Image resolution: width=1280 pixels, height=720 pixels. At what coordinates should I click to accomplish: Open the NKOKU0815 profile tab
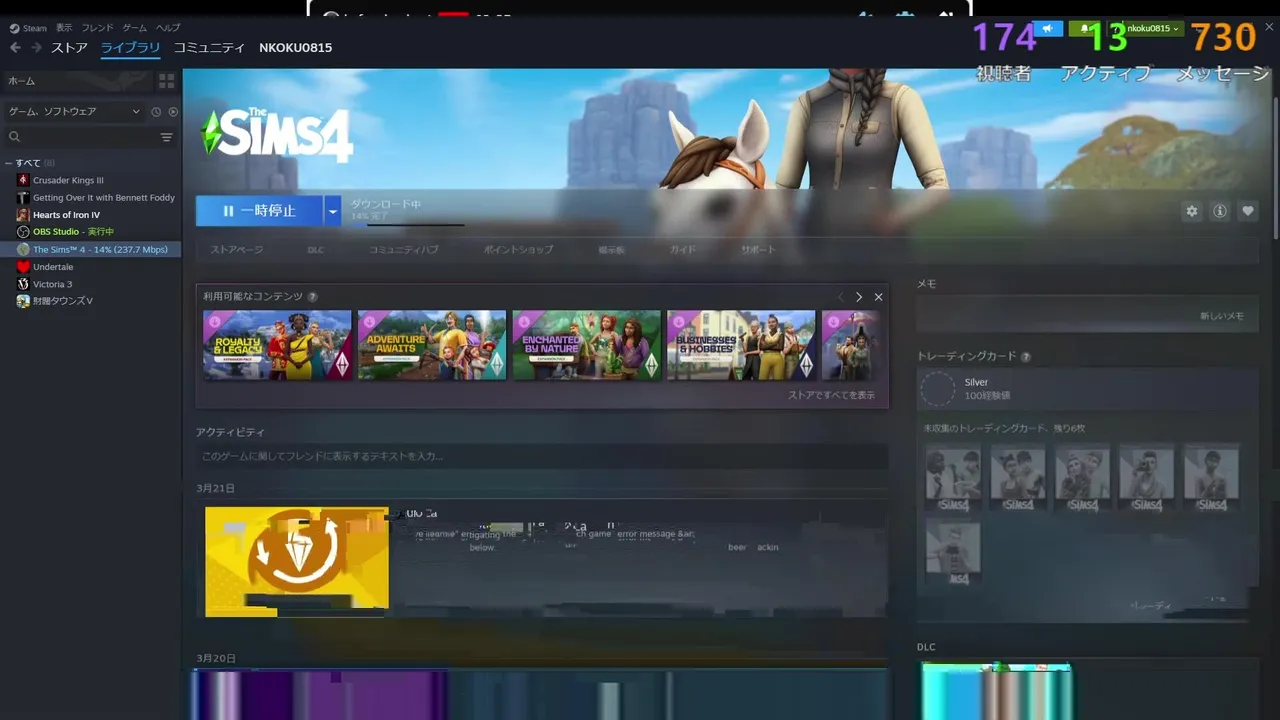pyautogui.click(x=295, y=47)
